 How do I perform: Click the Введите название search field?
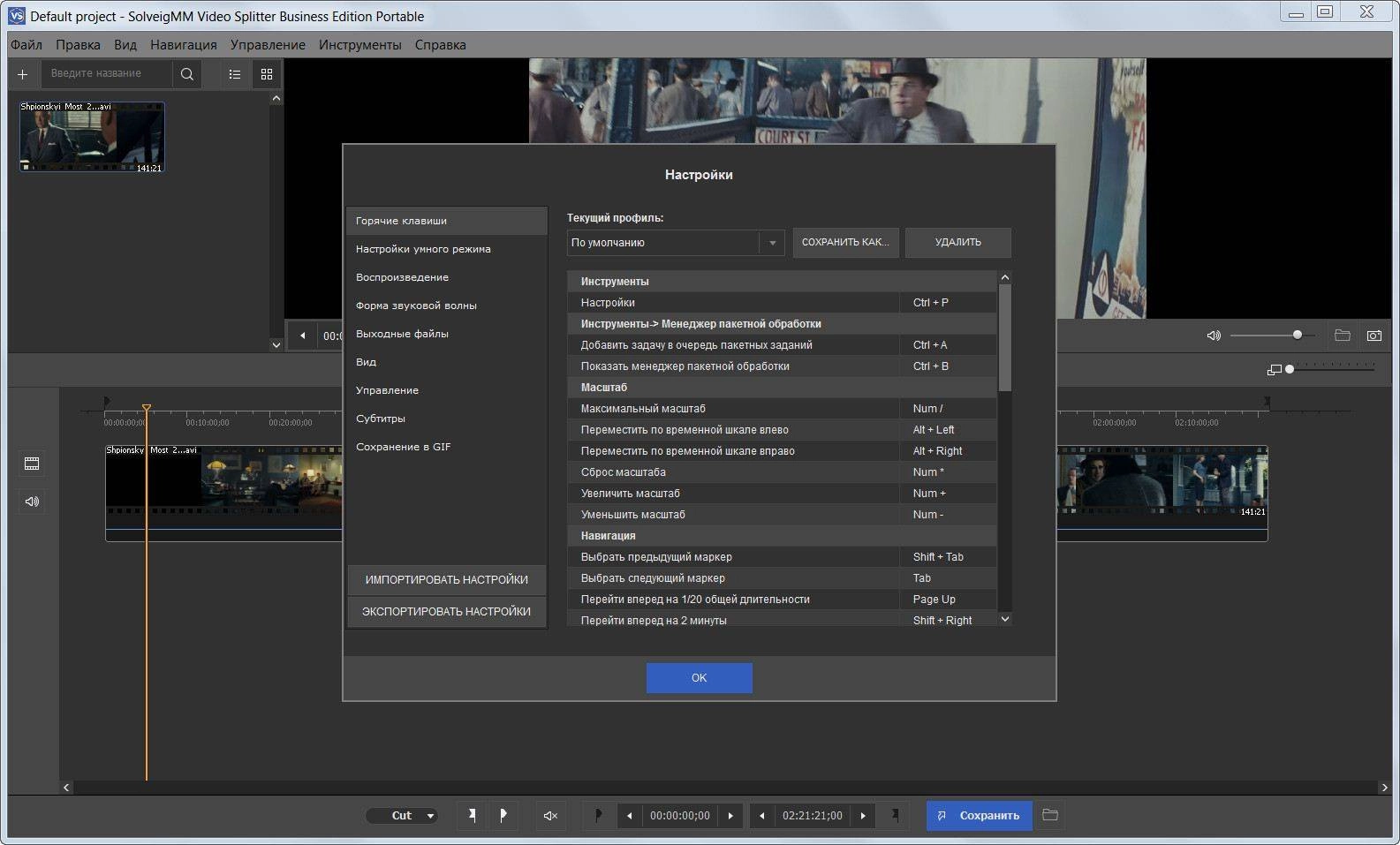pyautogui.click(x=108, y=74)
